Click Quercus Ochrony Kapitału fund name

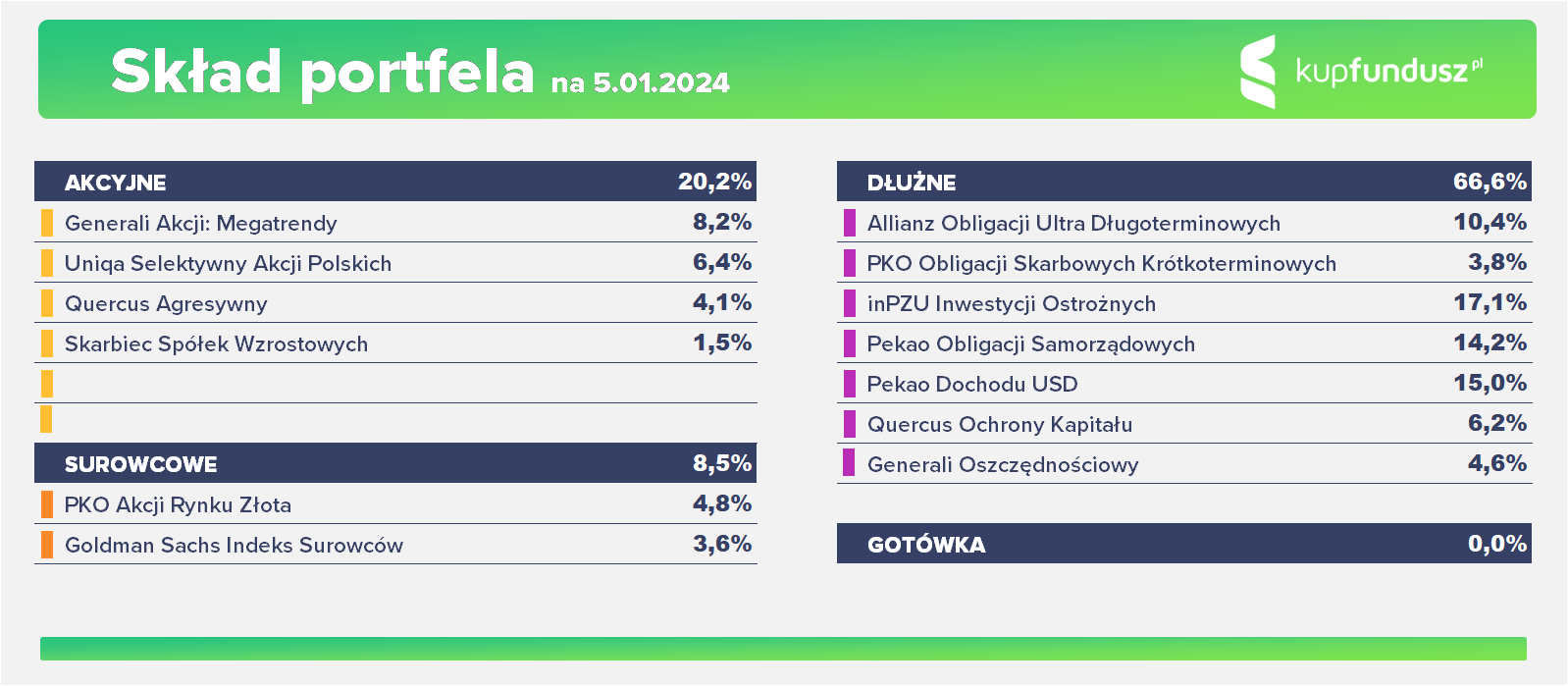click(999, 424)
